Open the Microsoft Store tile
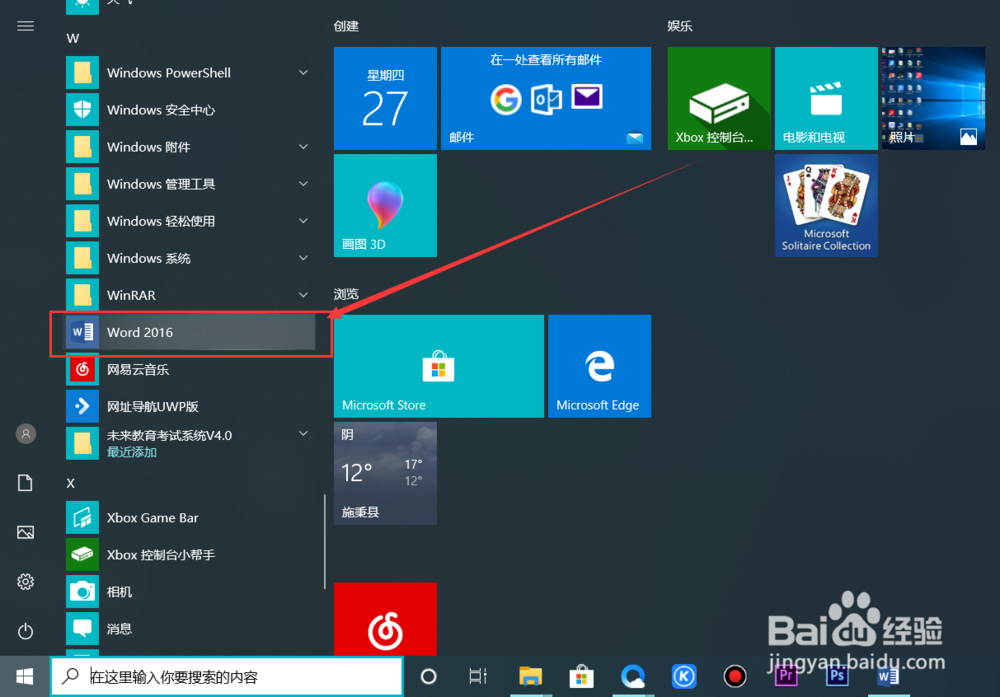This screenshot has width=1000, height=697. (439, 366)
